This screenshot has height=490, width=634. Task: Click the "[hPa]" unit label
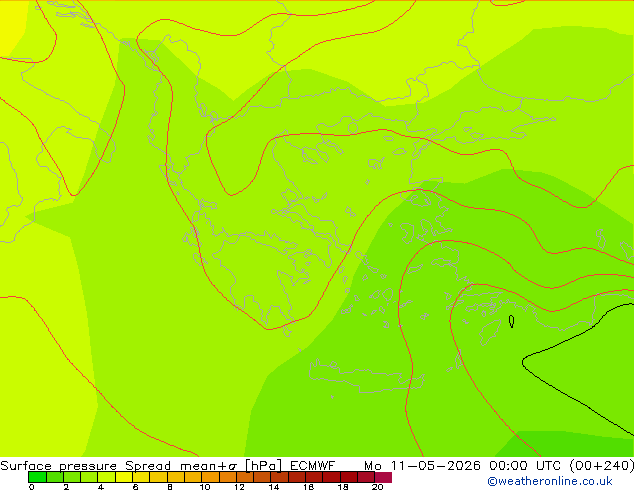click(x=263, y=466)
